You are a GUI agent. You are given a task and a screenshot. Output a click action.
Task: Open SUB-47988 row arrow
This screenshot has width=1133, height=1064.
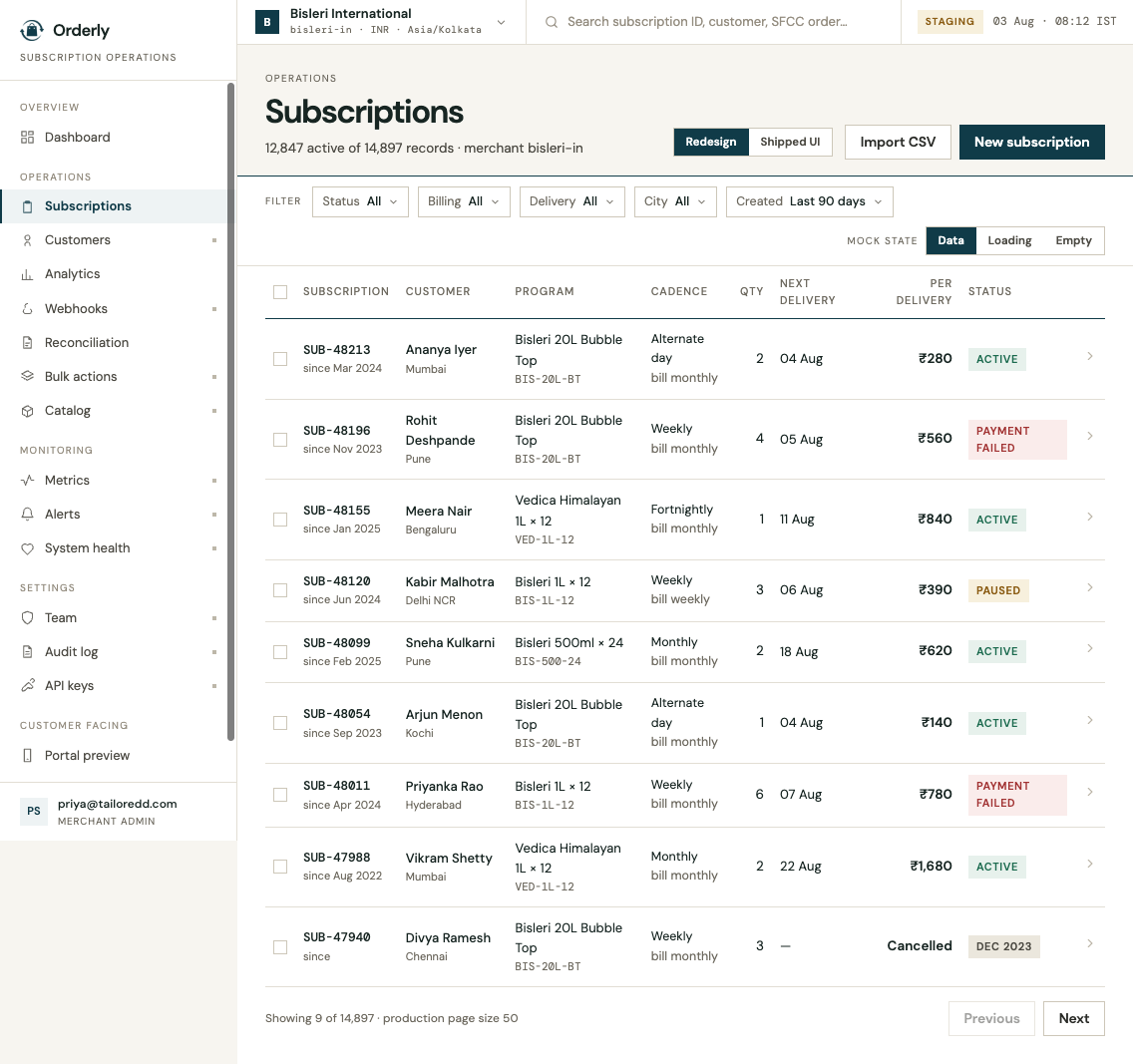click(x=1090, y=864)
